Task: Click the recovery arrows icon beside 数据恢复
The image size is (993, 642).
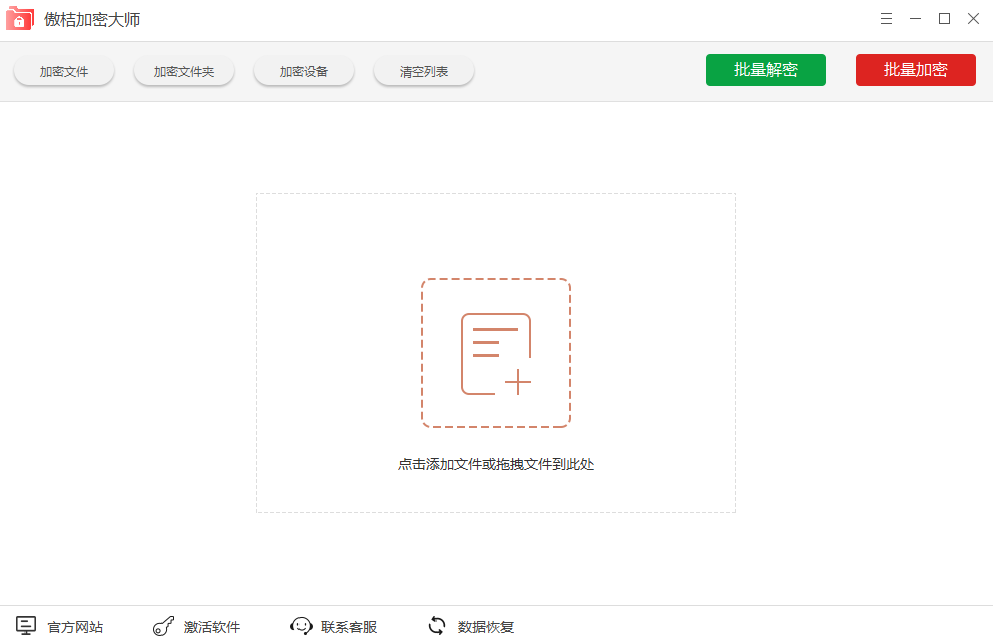Action: coord(436,626)
